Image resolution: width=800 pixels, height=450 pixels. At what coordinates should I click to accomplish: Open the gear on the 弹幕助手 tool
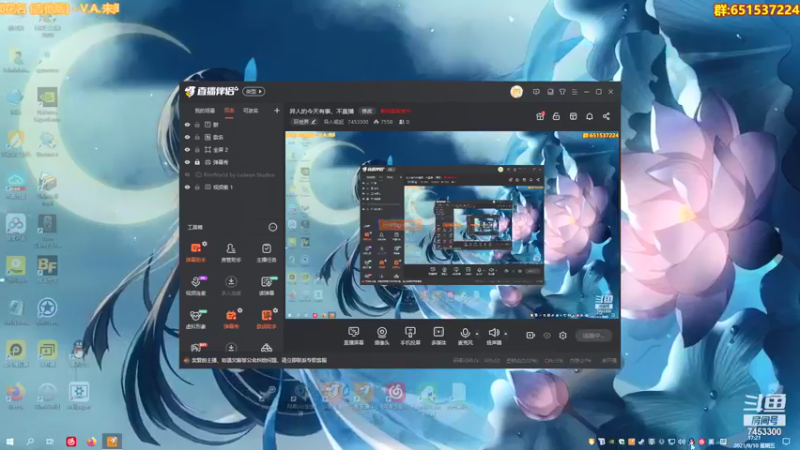[205, 244]
